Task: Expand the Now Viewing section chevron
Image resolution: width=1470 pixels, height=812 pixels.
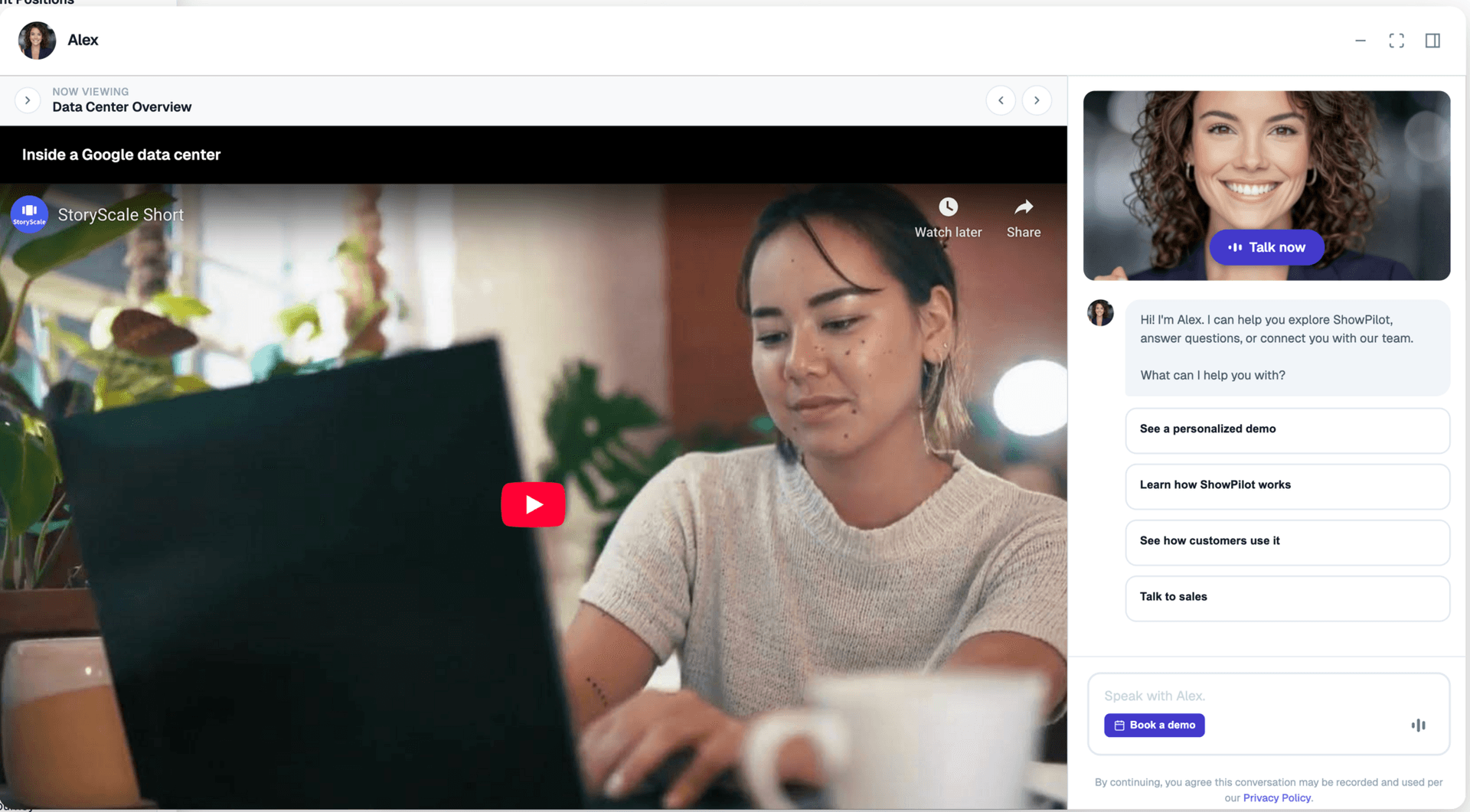Action: click(28, 100)
